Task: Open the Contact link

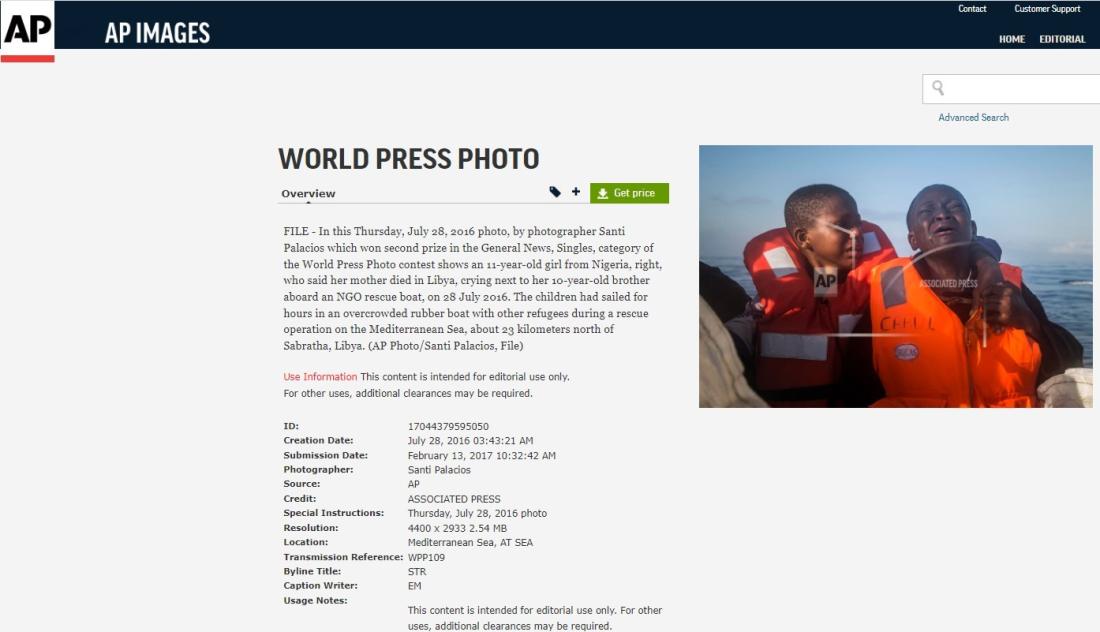Action: 972,8
